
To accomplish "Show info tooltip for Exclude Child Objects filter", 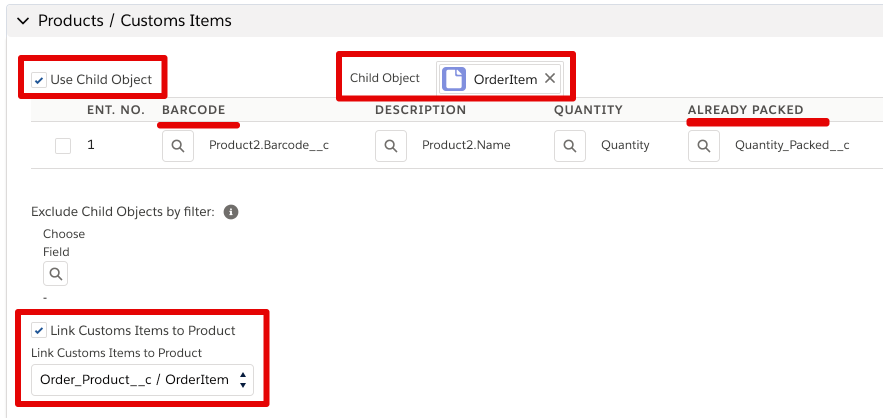I will tap(231, 212).
